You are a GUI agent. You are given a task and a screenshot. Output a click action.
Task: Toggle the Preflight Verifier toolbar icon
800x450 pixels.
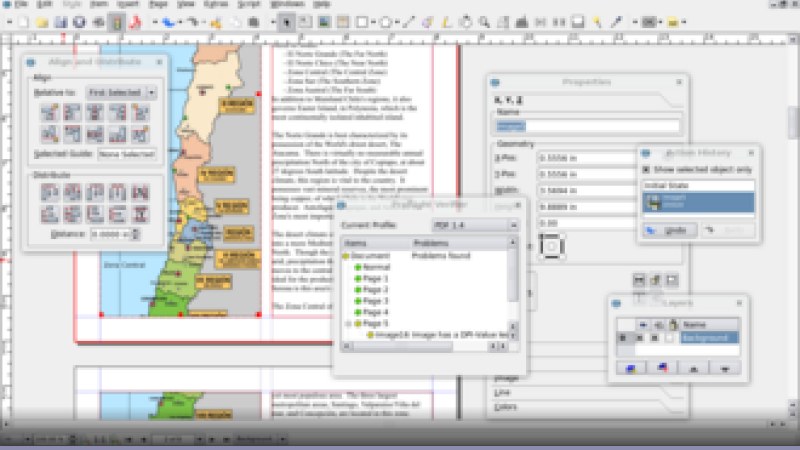point(117,22)
